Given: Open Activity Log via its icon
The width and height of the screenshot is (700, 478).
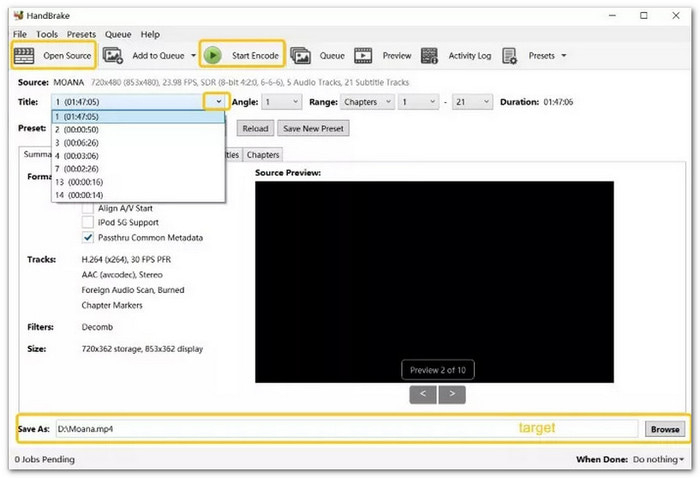Looking at the screenshot, I should 429,56.
